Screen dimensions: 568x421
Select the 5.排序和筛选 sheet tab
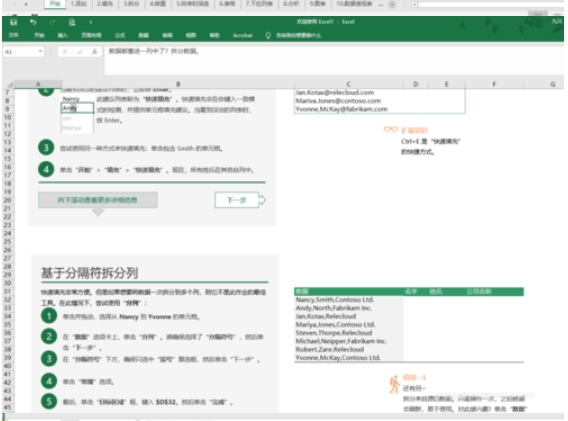(x=192, y=4)
